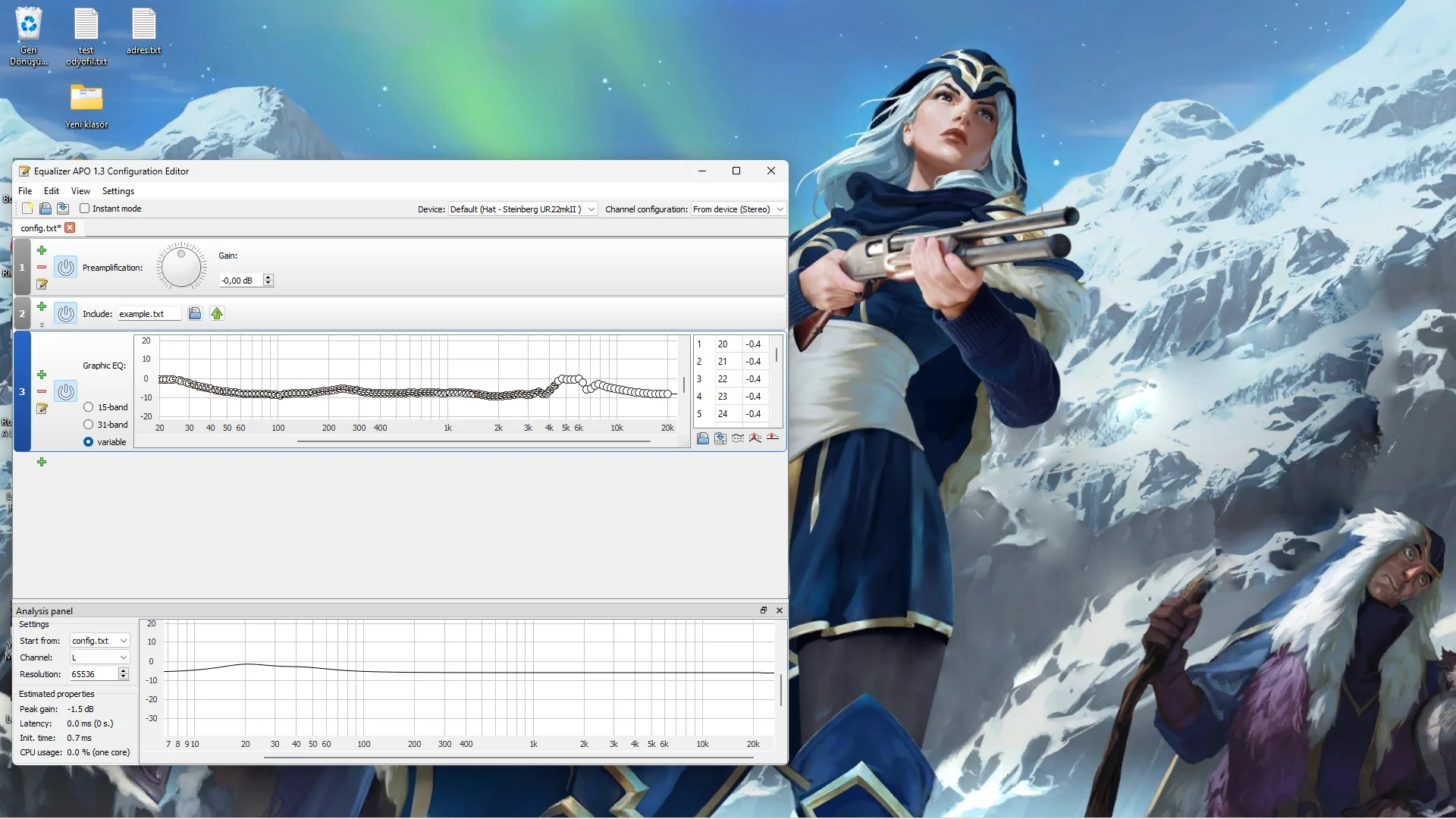This screenshot has width=1456, height=819.
Task: Click the Resolution value field
Action: pyautogui.click(x=94, y=674)
